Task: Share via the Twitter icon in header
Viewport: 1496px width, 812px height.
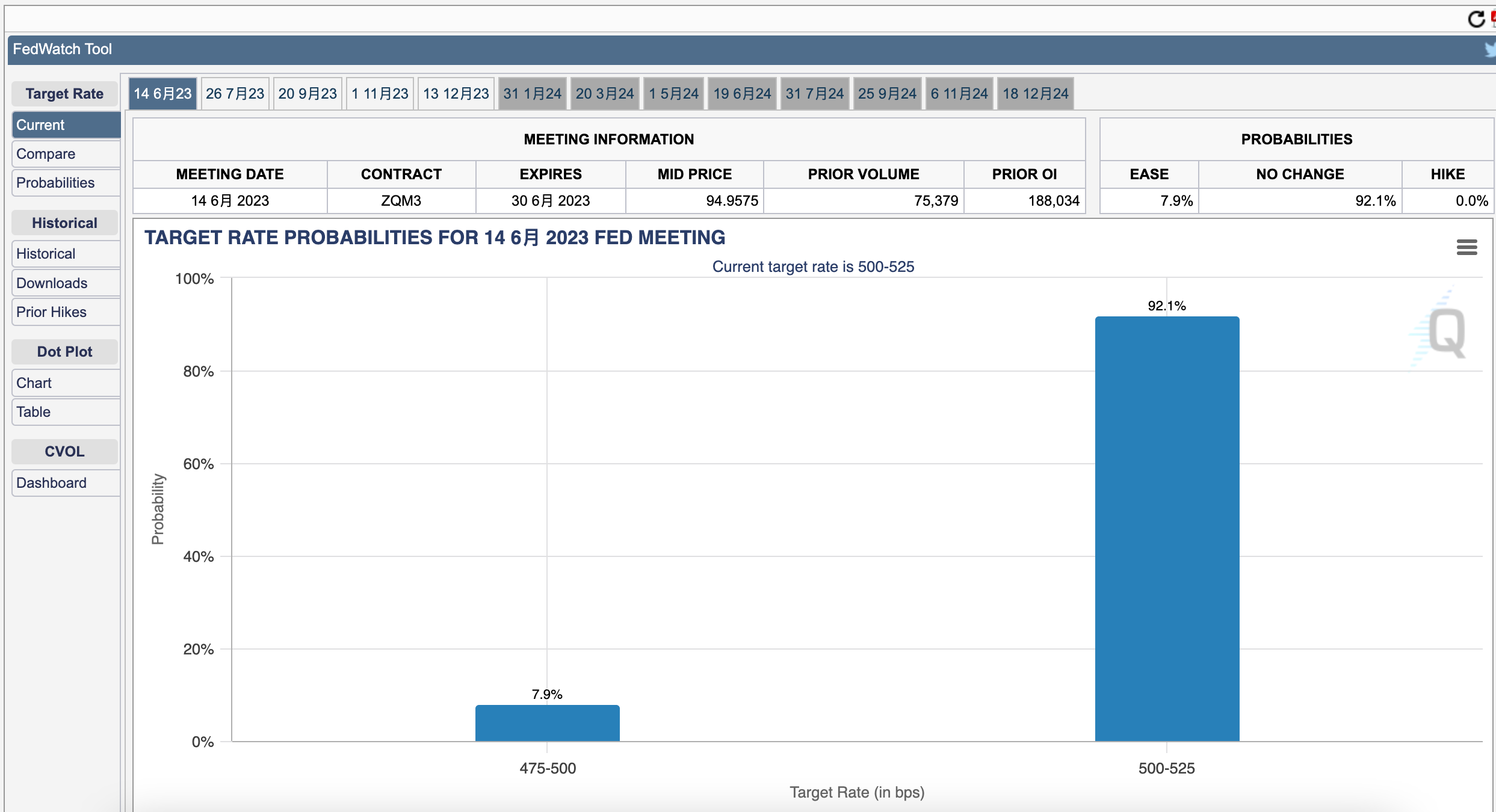Action: pos(1491,49)
